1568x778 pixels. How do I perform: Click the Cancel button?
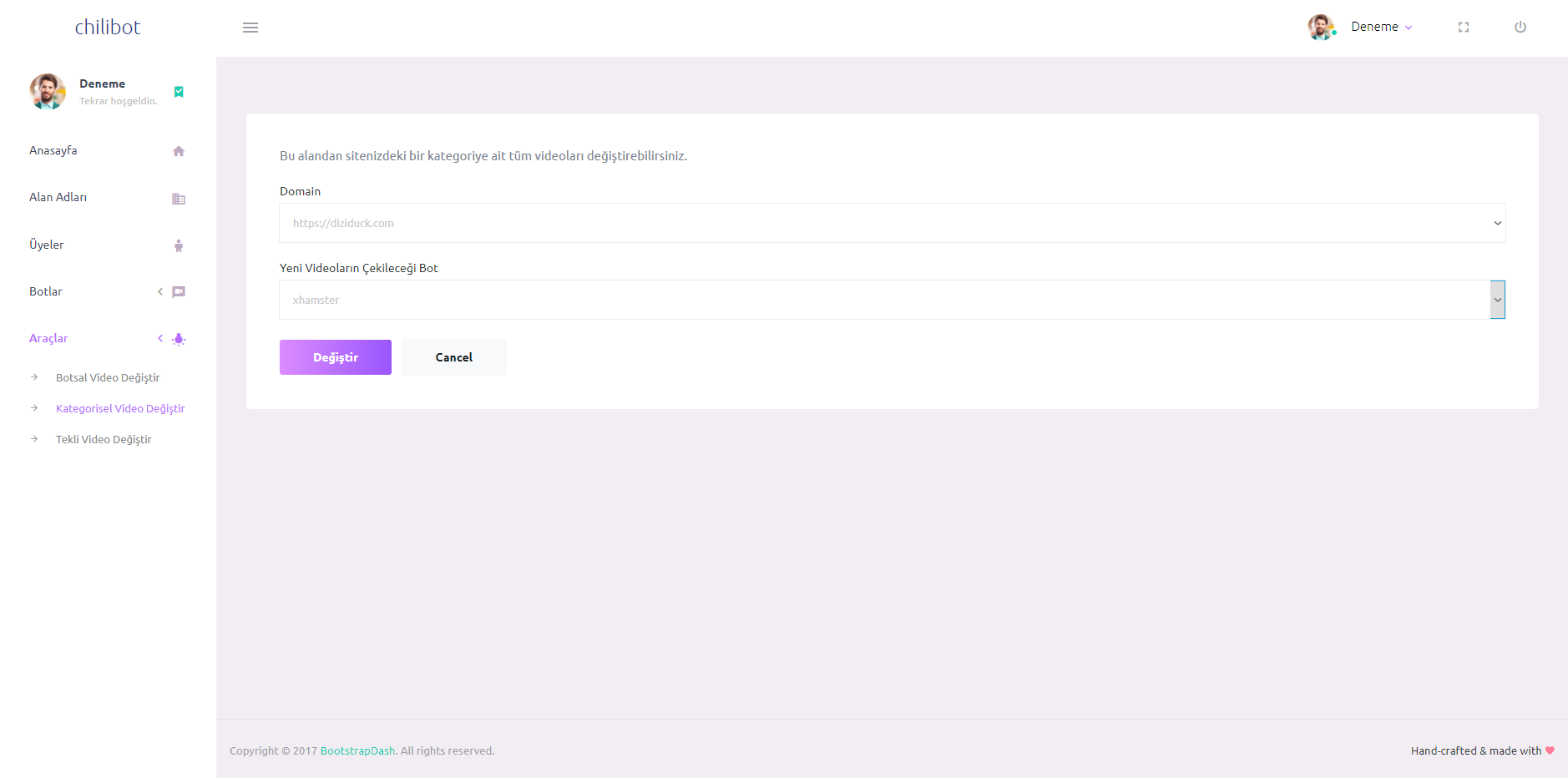coord(453,357)
